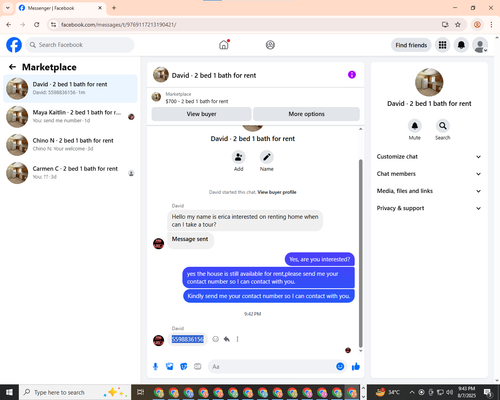
Task: Go back from Marketplace chats list
Action: 12,67
